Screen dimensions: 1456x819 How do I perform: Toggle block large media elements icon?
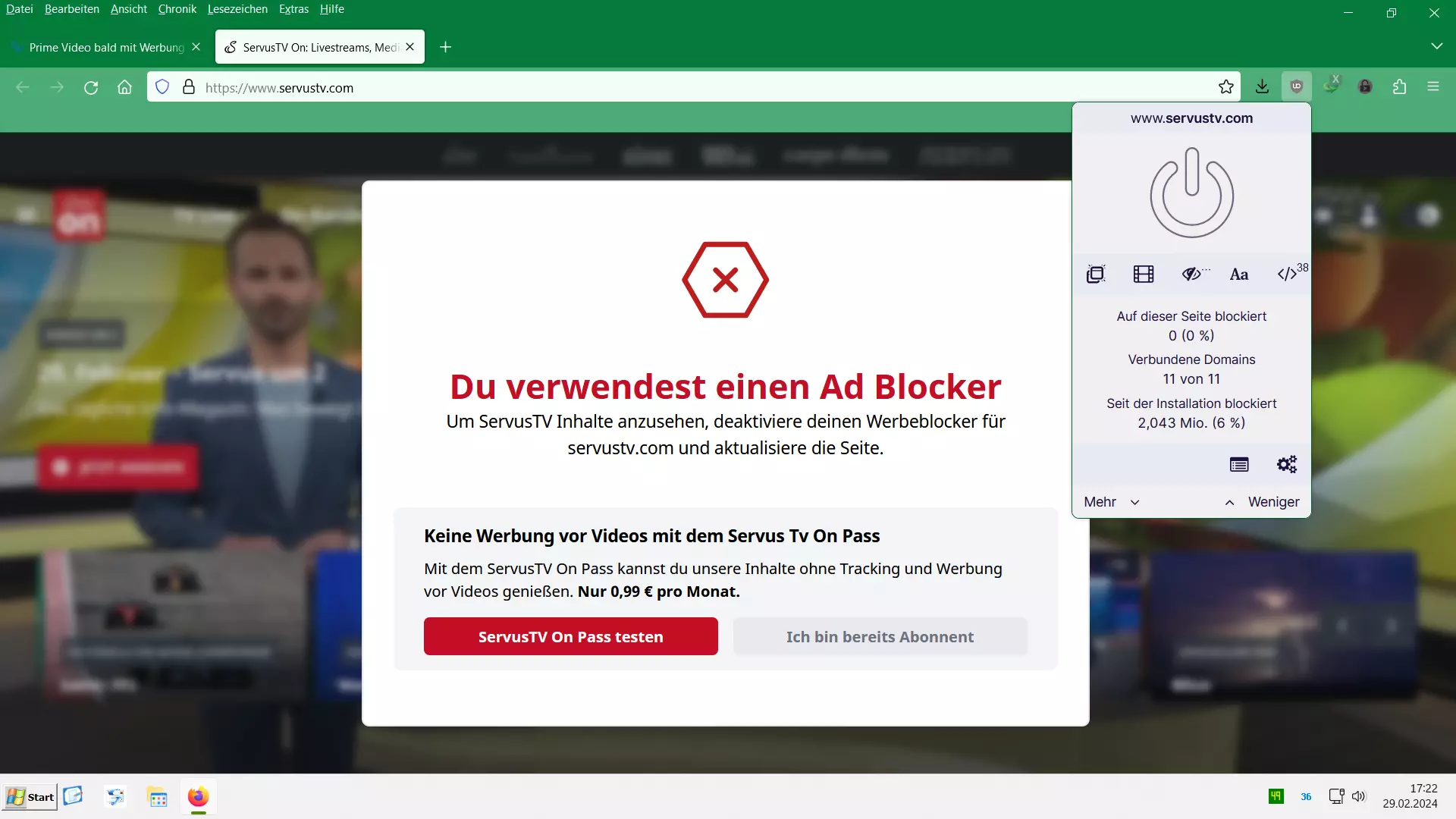pos(1144,275)
